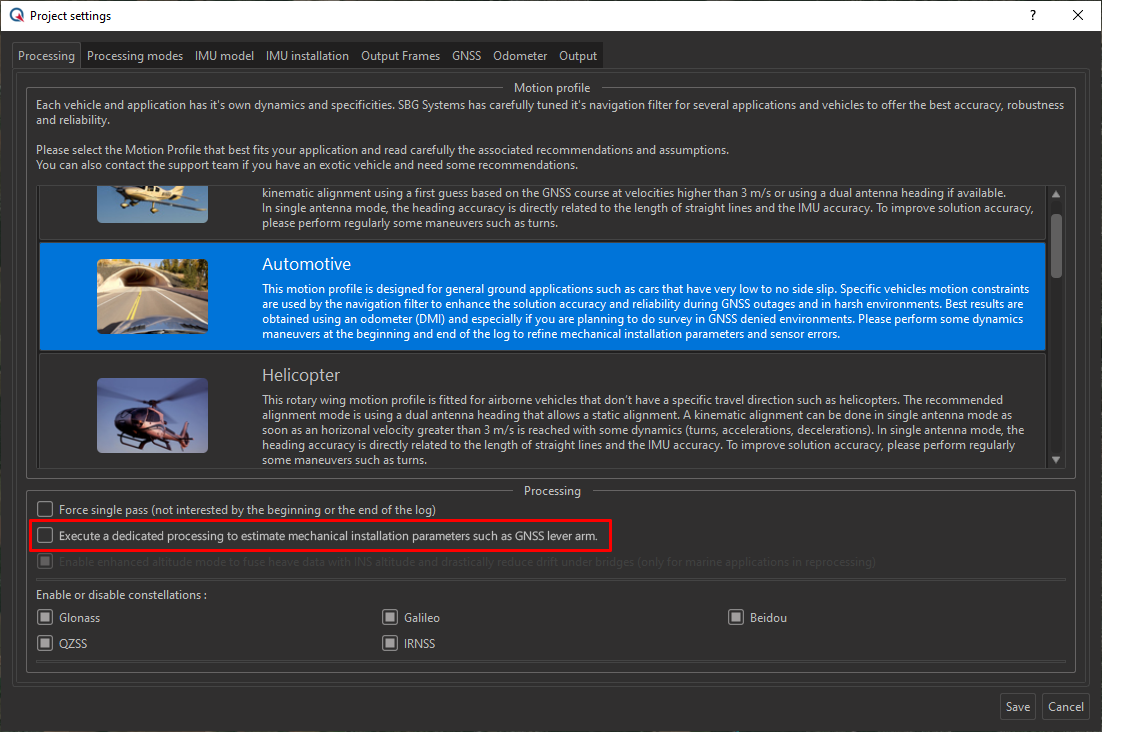This screenshot has height=752, width=1122.
Task: Save the project settings
Action: 1017,706
